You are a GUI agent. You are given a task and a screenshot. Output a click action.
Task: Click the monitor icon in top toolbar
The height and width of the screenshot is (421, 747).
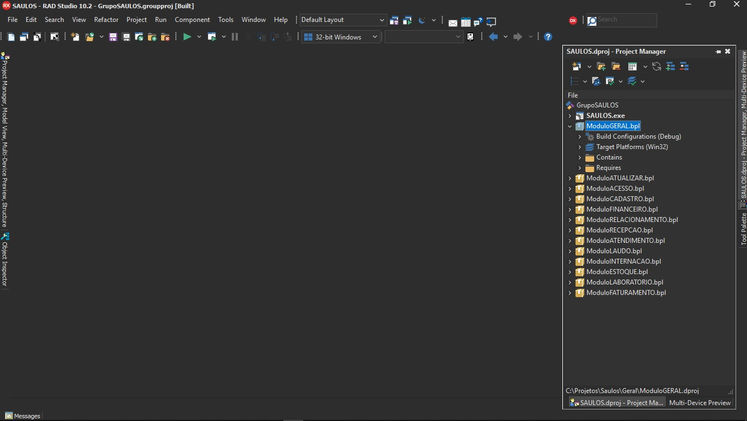point(491,22)
